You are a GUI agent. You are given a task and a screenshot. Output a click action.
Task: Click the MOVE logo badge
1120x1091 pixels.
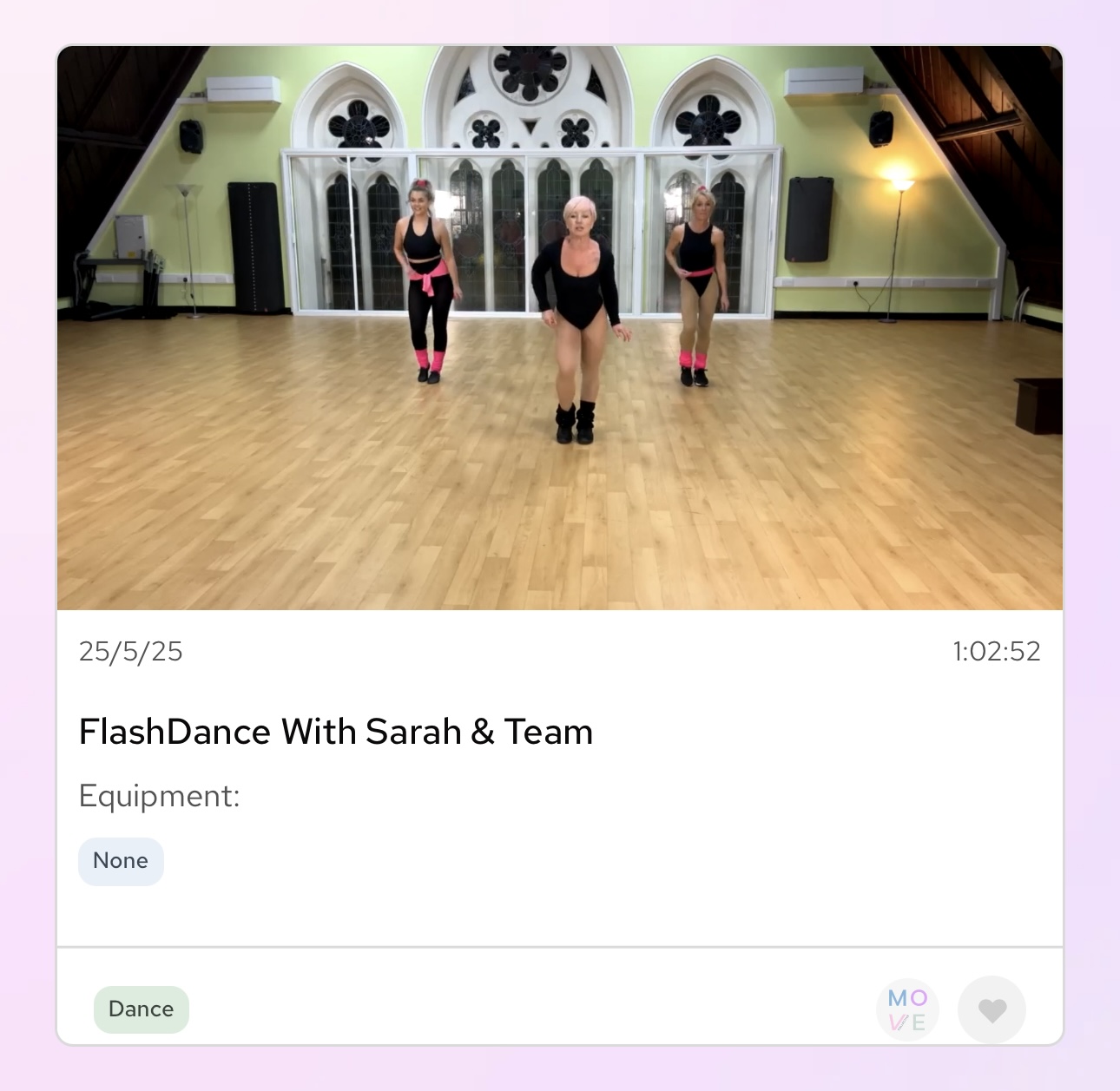[907, 1009]
